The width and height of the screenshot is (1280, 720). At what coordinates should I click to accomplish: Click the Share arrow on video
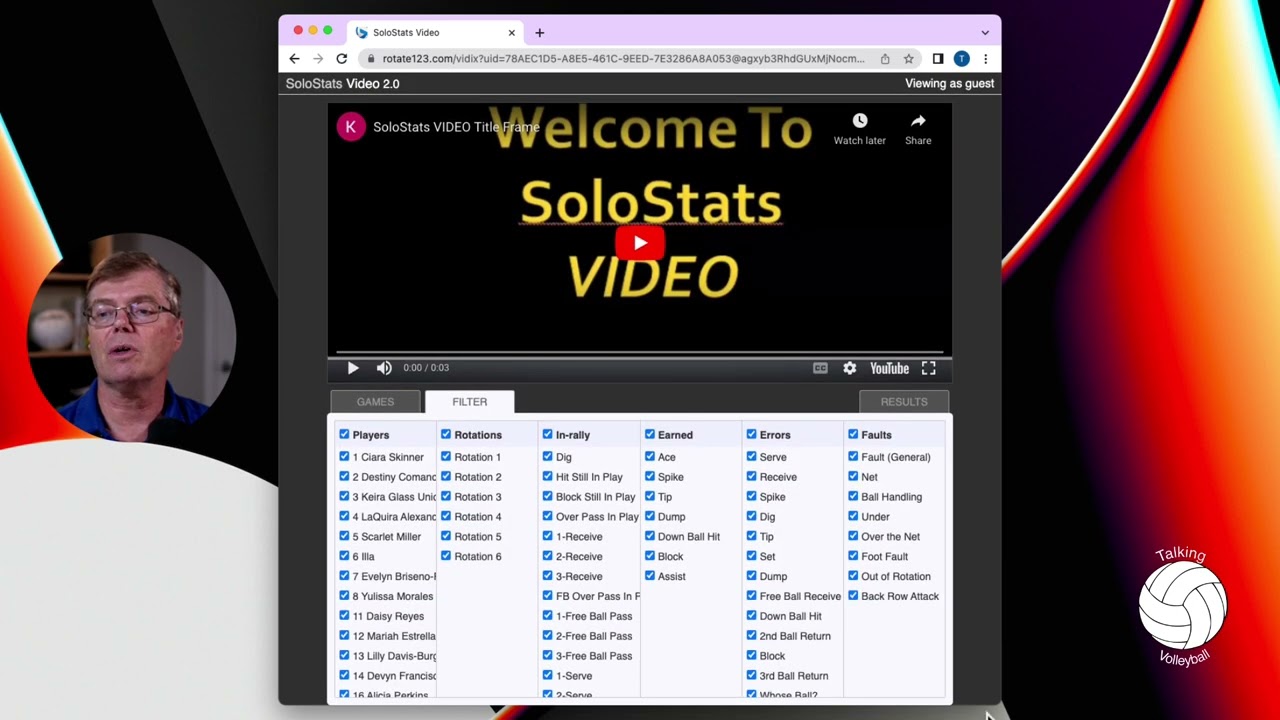pos(918,121)
